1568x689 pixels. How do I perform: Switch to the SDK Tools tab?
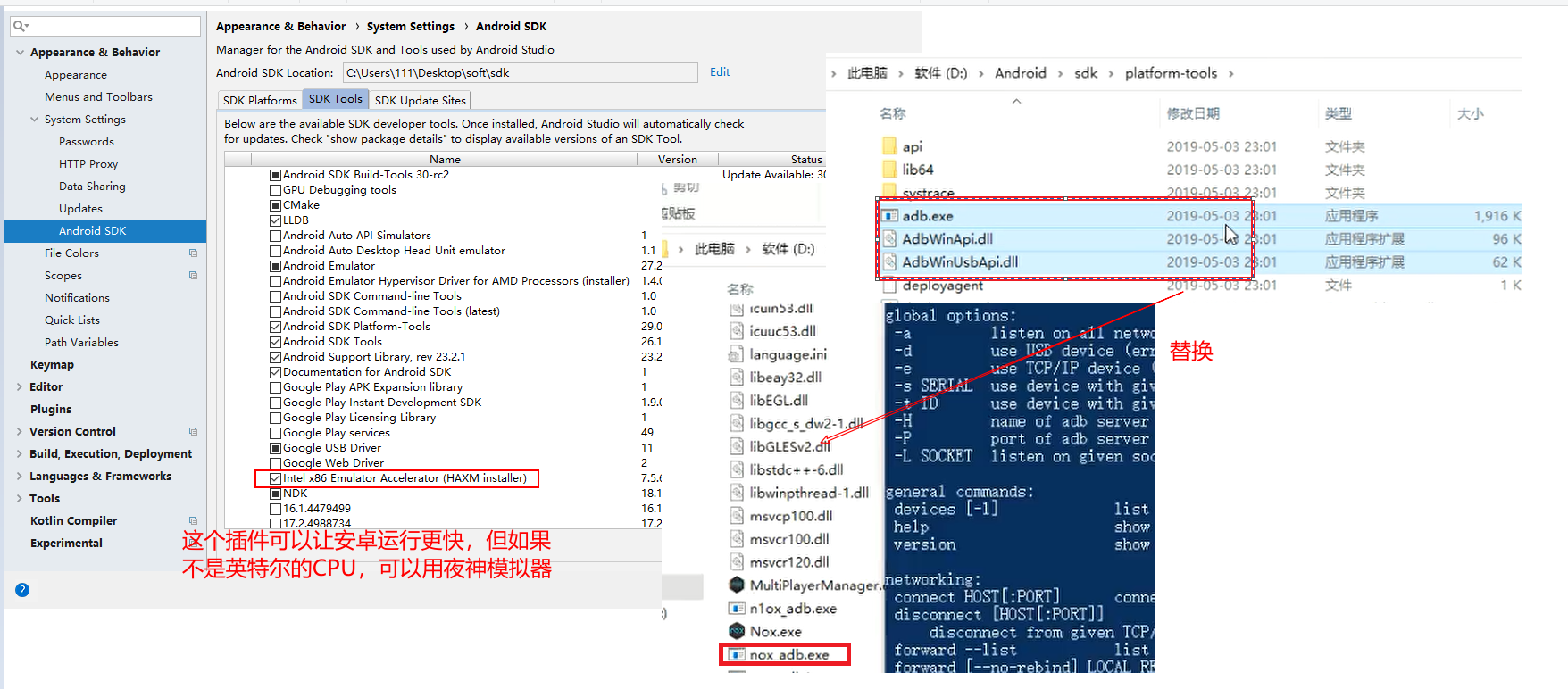336,99
